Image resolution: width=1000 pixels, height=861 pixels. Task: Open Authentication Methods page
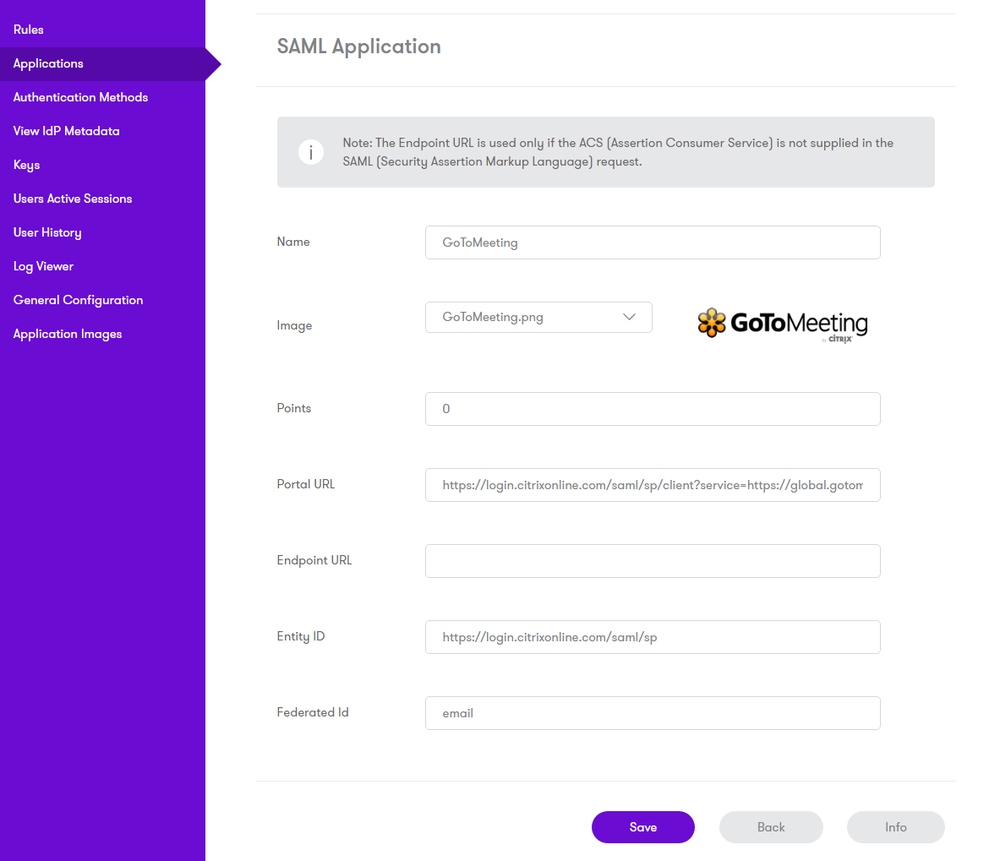coord(80,97)
